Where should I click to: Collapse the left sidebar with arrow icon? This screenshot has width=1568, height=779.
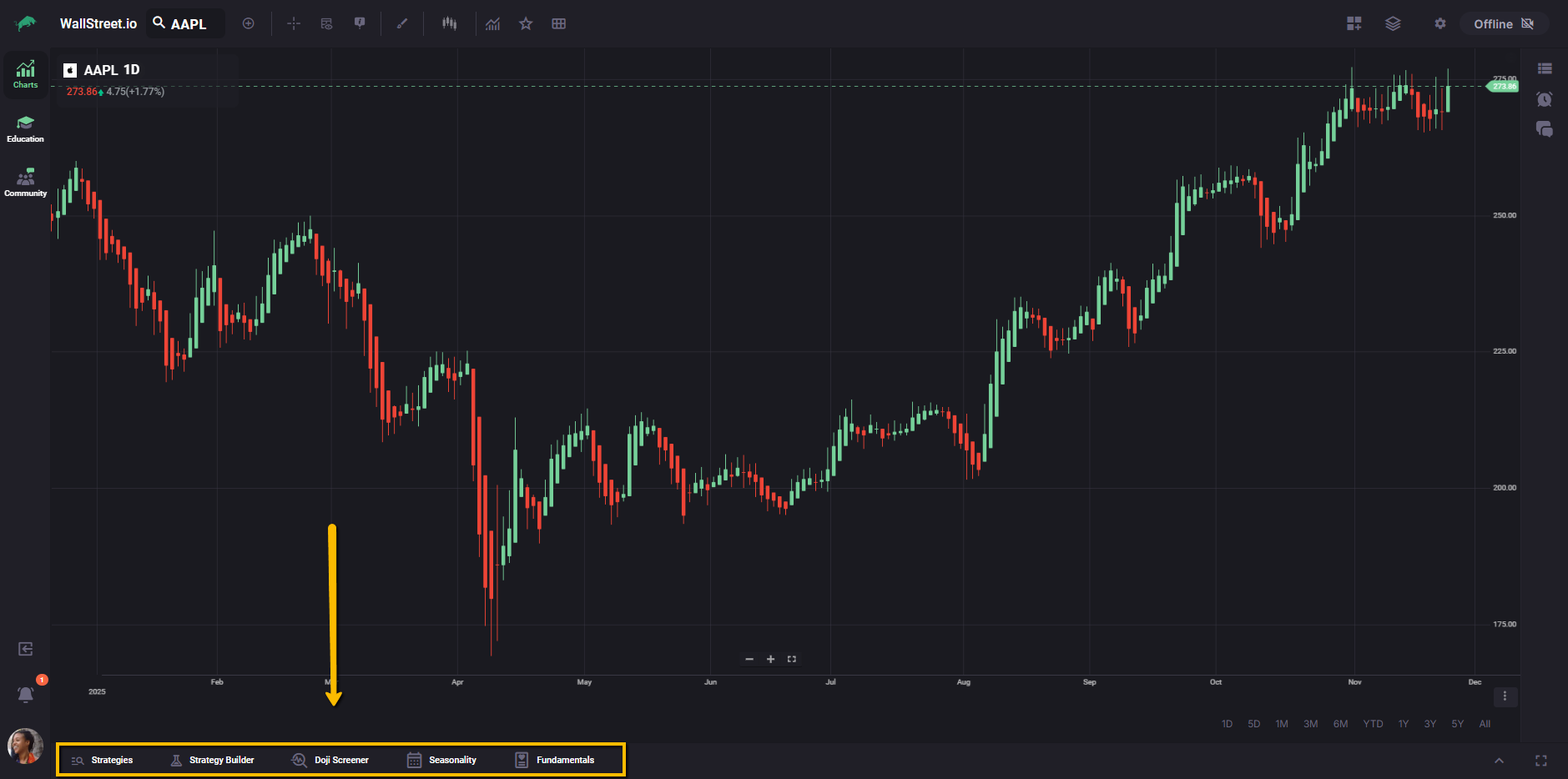coord(26,649)
